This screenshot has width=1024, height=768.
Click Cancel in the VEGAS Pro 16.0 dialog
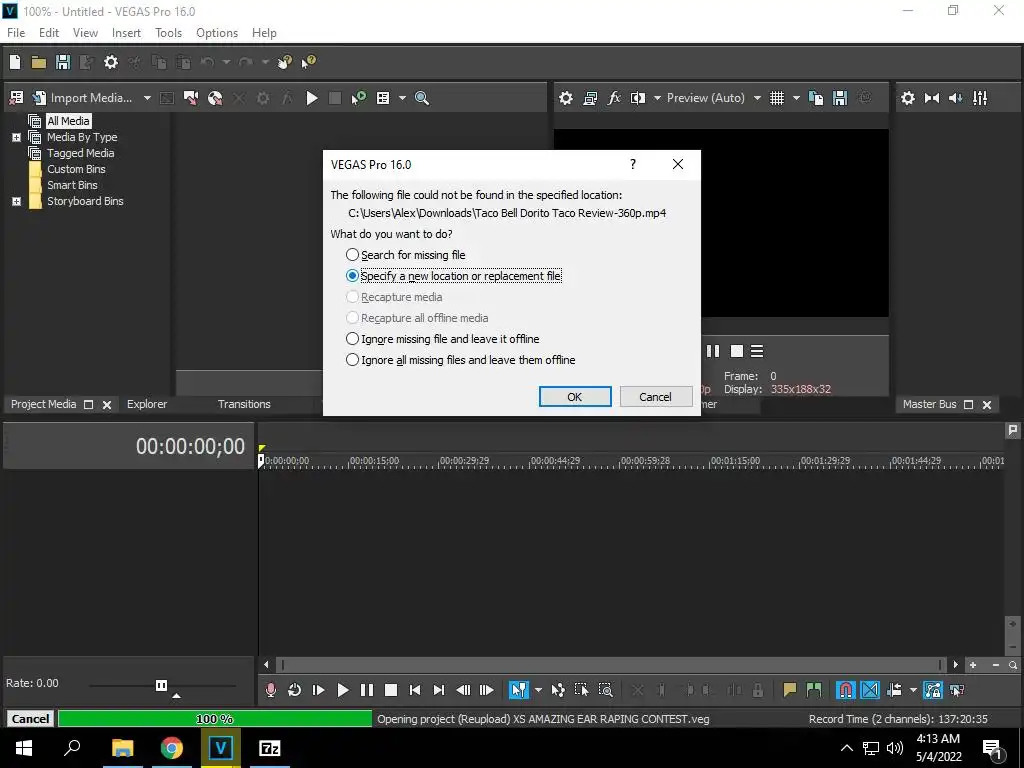coord(656,396)
